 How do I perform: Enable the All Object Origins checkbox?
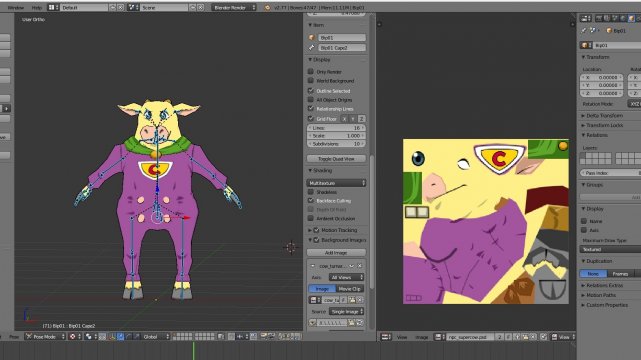click(x=311, y=99)
